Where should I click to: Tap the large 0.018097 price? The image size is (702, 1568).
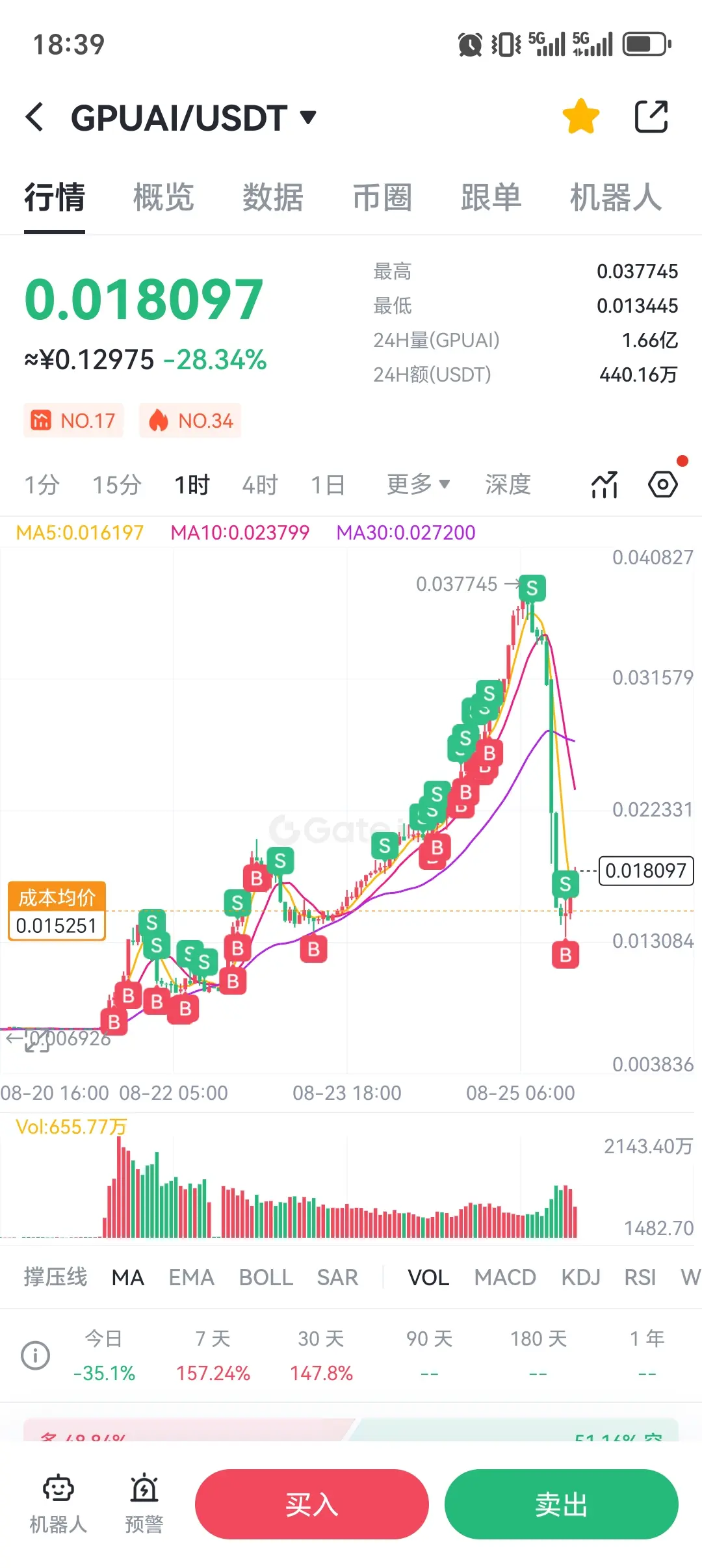coord(144,300)
